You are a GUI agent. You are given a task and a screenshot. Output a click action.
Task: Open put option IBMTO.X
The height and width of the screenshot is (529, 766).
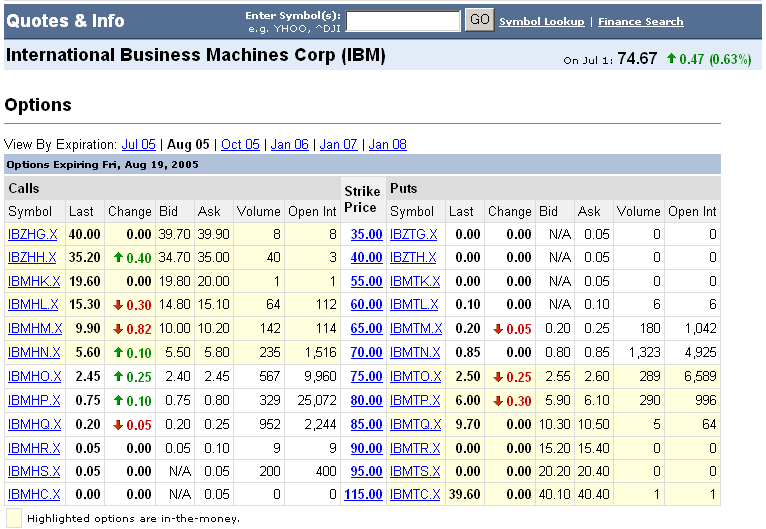click(x=415, y=376)
